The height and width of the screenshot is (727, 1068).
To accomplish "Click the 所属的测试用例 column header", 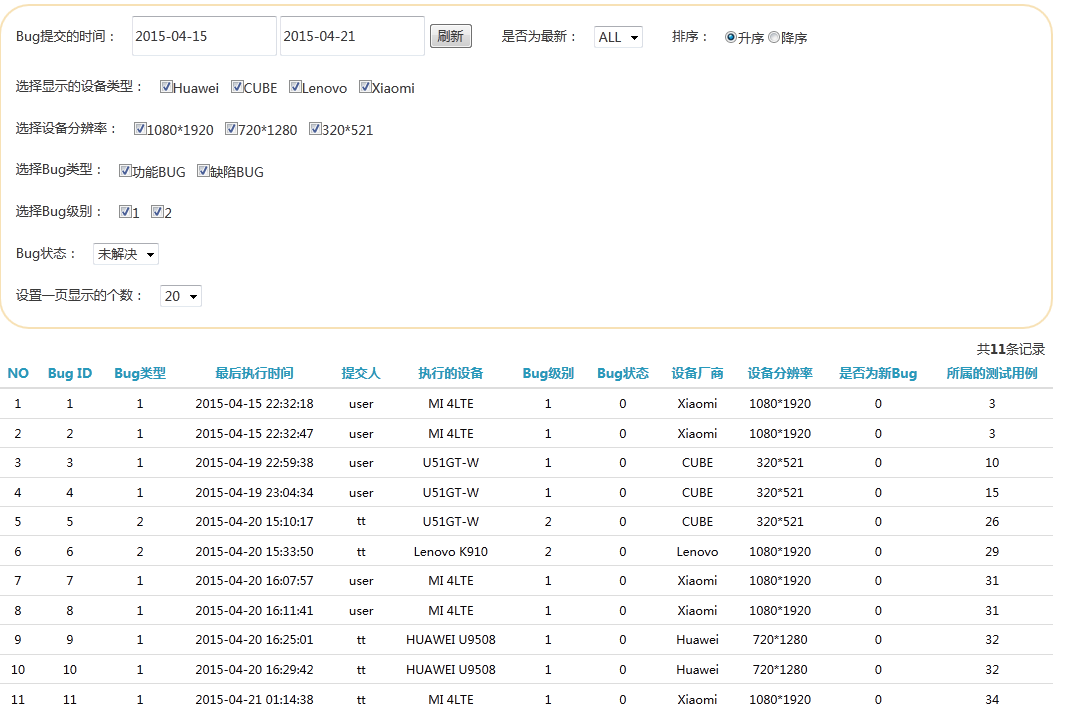I will [992, 373].
